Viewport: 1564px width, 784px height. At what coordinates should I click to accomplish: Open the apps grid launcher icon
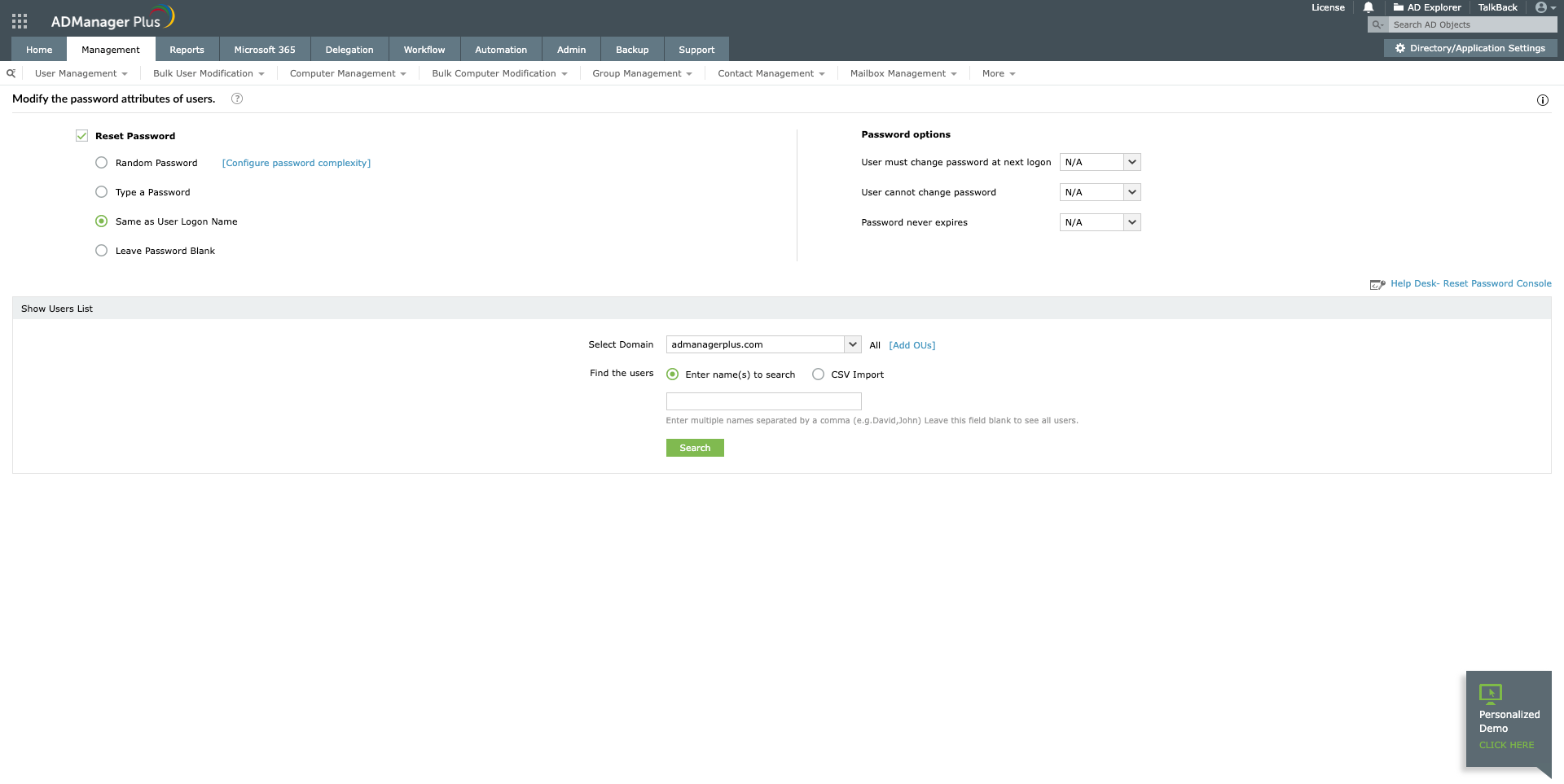[20, 21]
